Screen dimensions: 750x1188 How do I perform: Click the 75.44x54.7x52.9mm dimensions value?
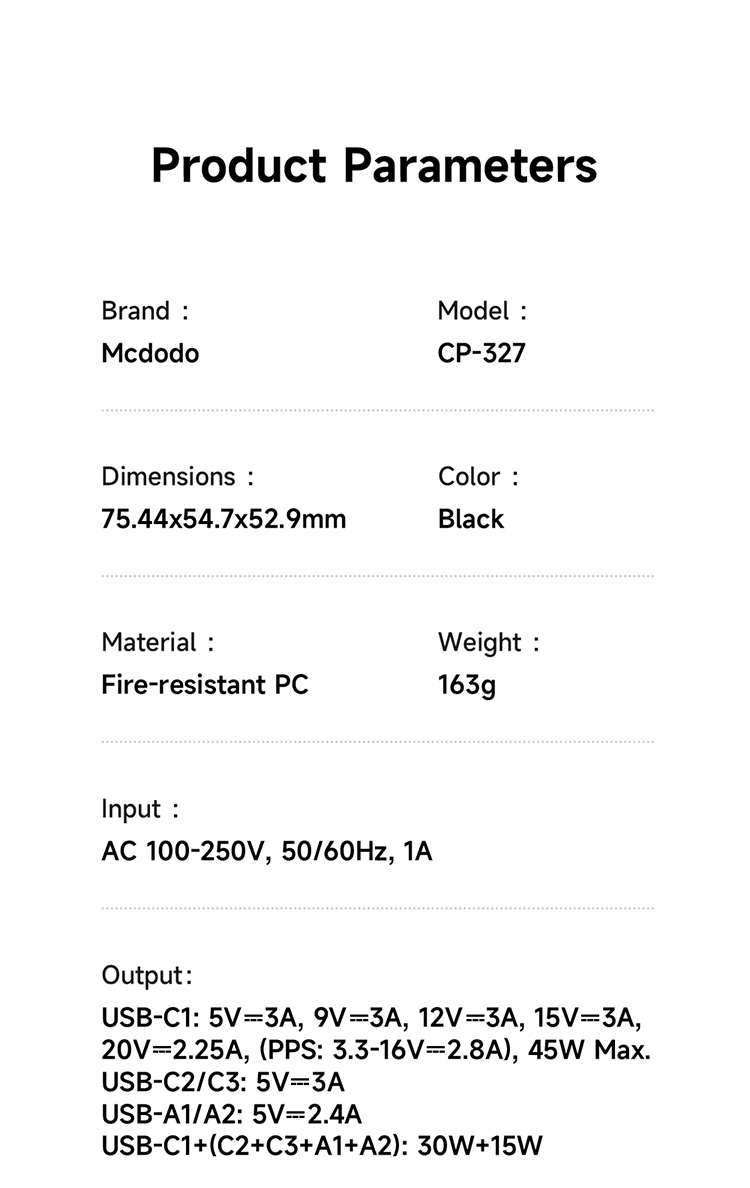tap(223, 519)
